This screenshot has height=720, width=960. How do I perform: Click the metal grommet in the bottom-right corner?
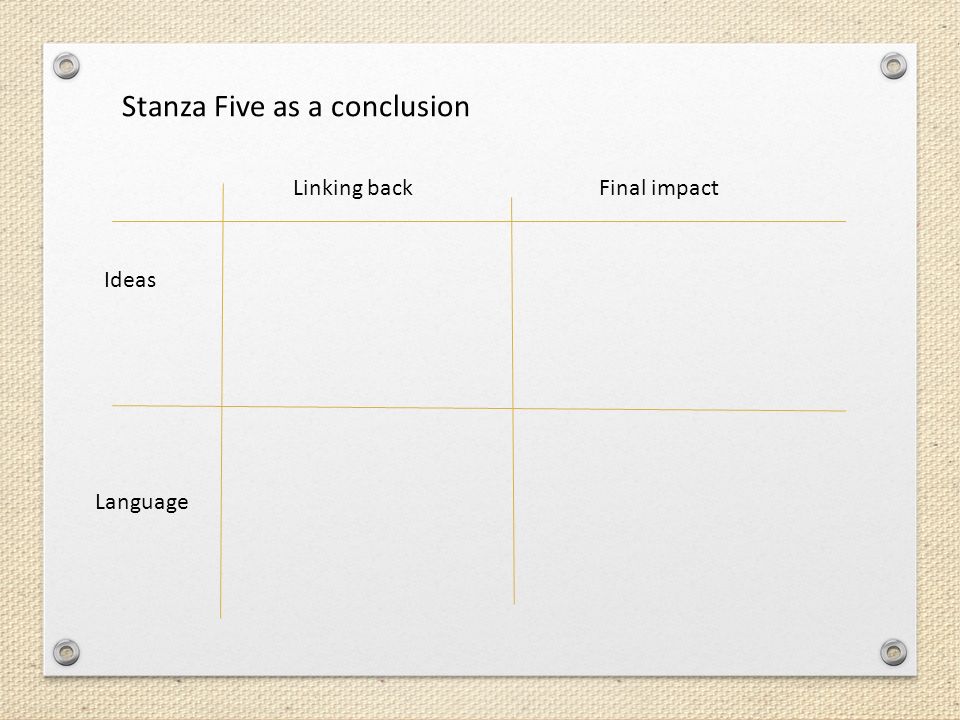pos(893,652)
